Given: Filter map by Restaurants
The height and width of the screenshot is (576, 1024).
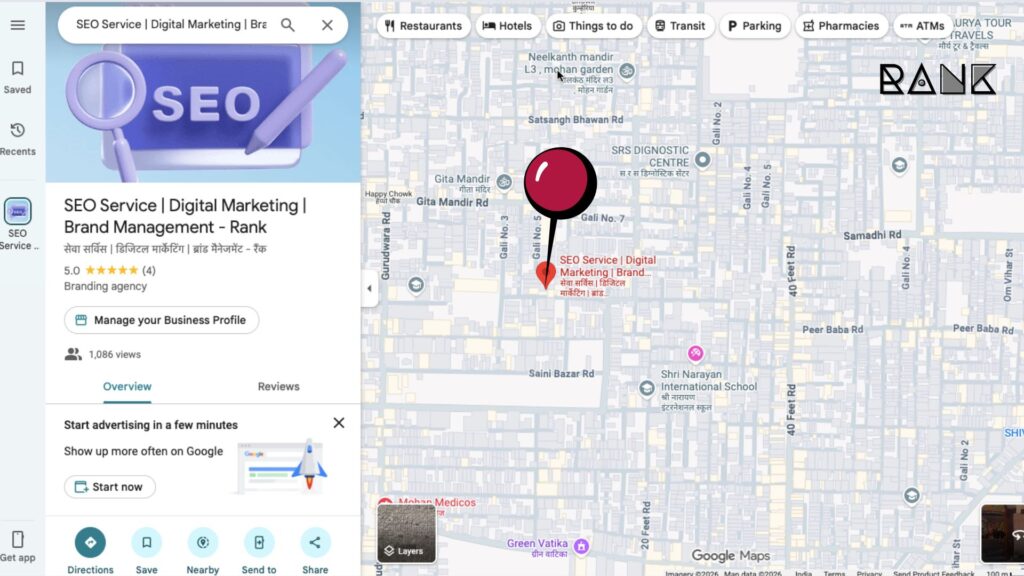Looking at the screenshot, I should 423,26.
